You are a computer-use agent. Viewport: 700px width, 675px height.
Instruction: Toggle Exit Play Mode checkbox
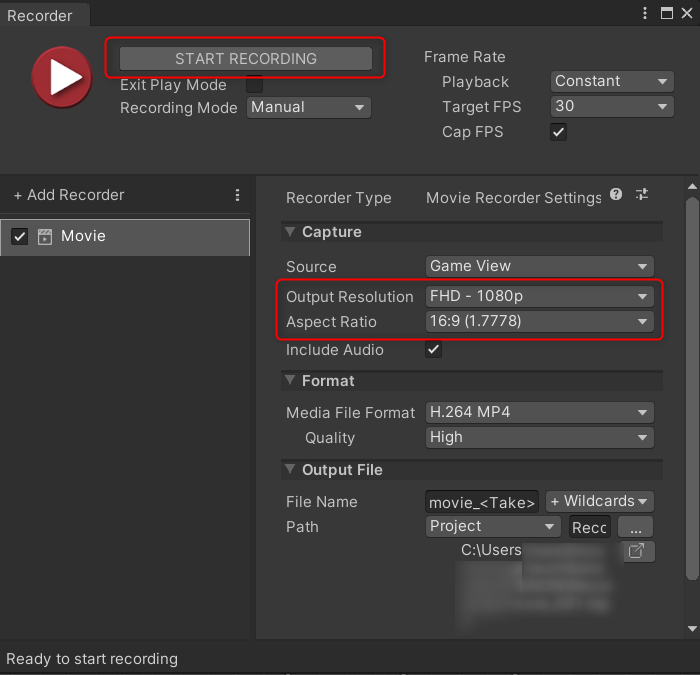254,84
